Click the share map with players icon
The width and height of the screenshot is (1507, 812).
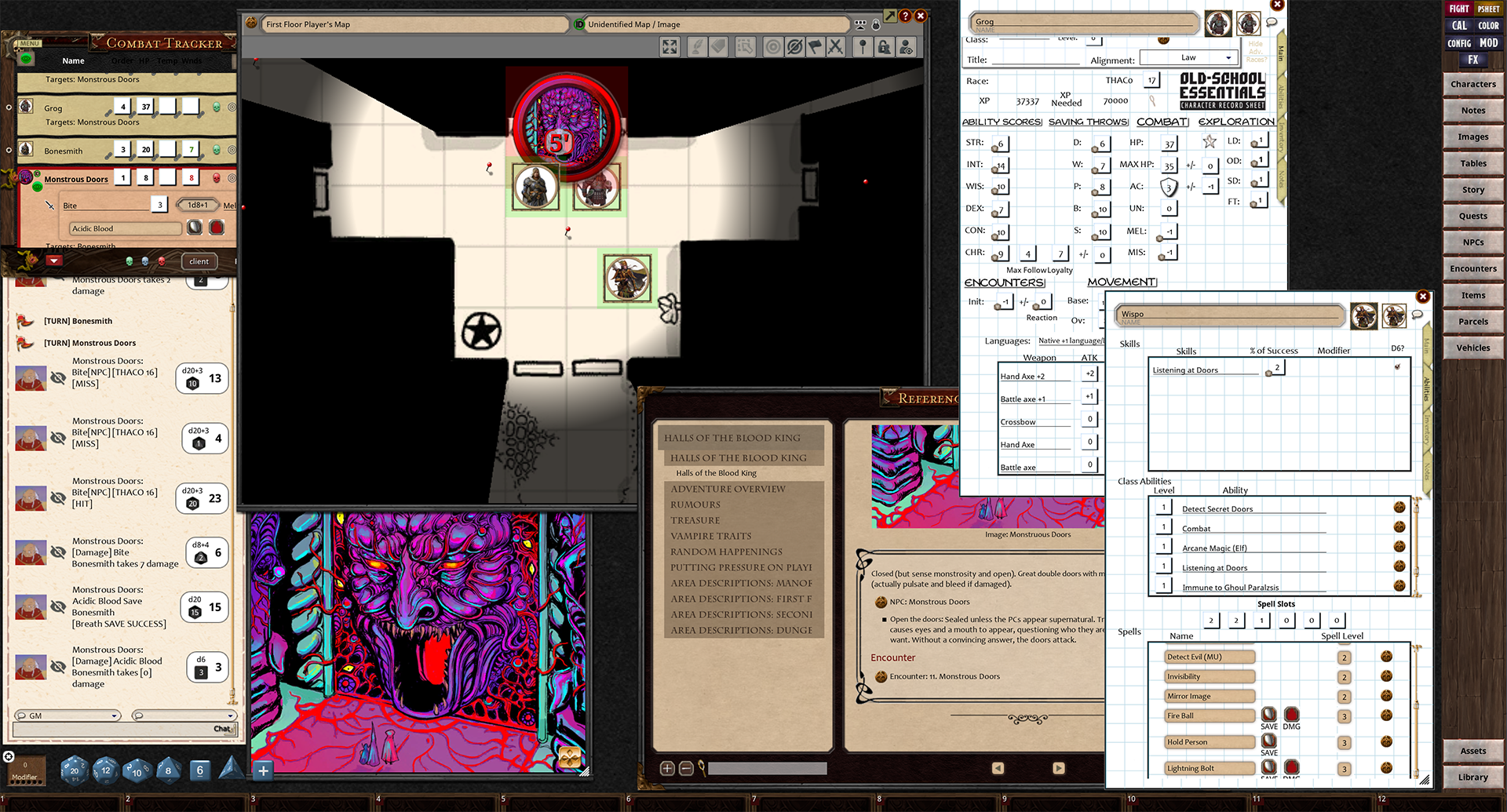[860, 24]
